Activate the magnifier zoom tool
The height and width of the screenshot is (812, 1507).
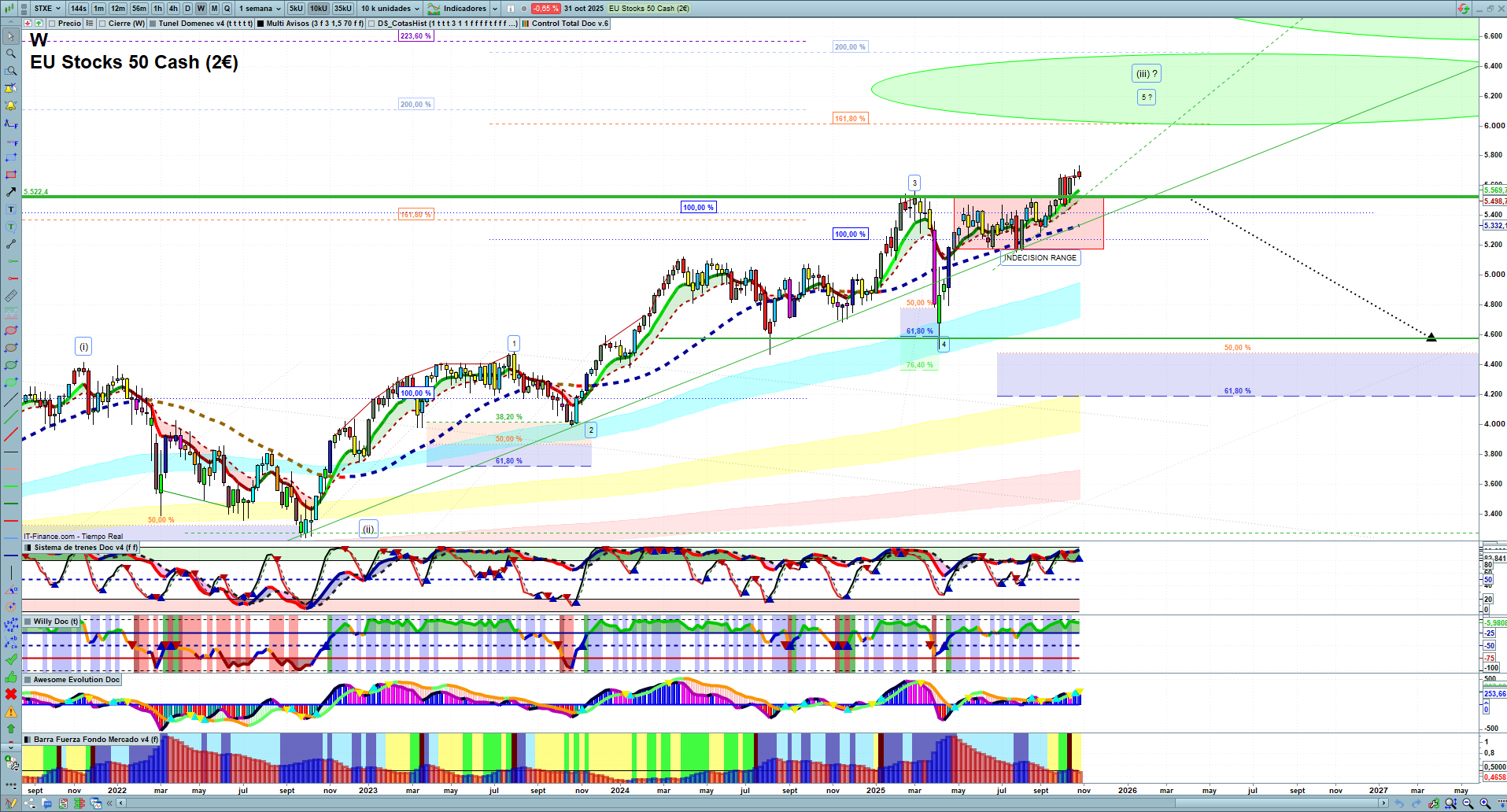pyautogui.click(x=11, y=54)
